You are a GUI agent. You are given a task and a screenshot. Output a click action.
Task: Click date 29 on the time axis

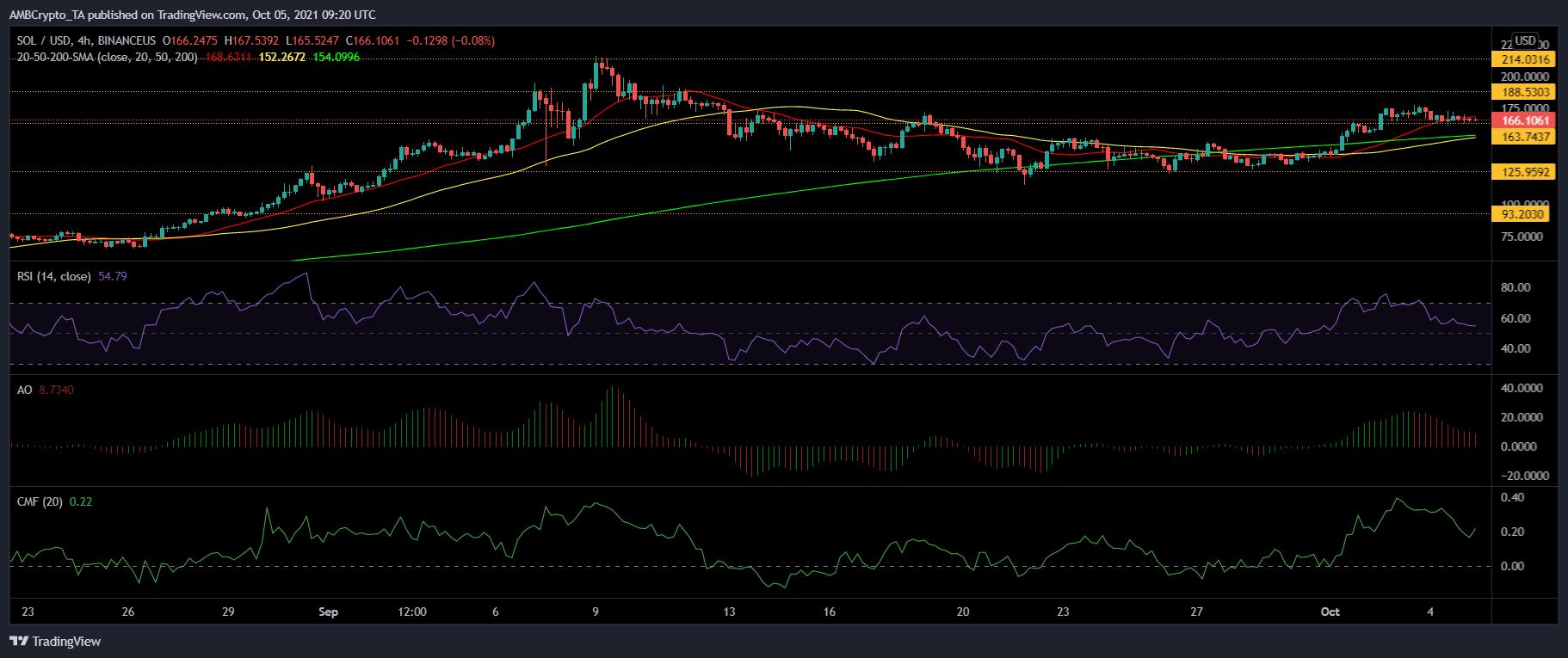228,612
